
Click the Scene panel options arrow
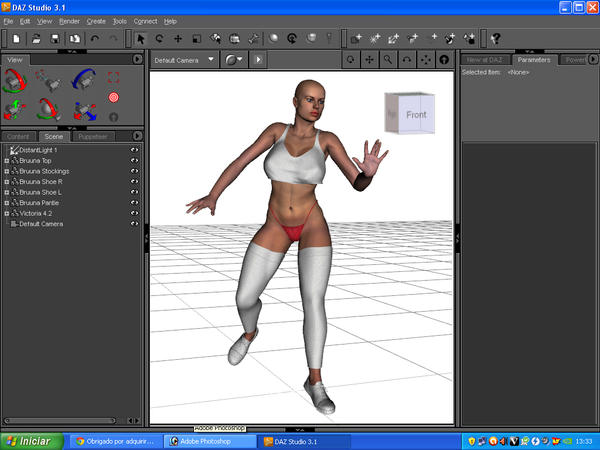pyautogui.click(x=137, y=136)
